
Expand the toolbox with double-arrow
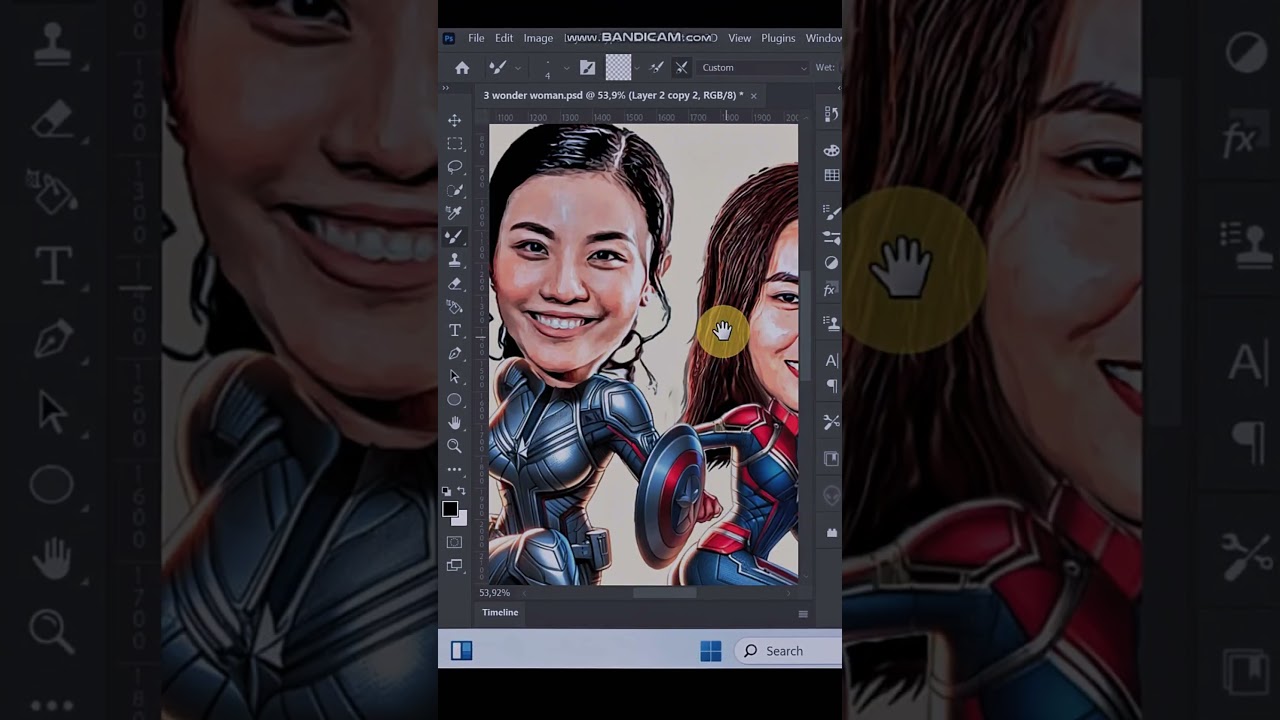(x=446, y=88)
